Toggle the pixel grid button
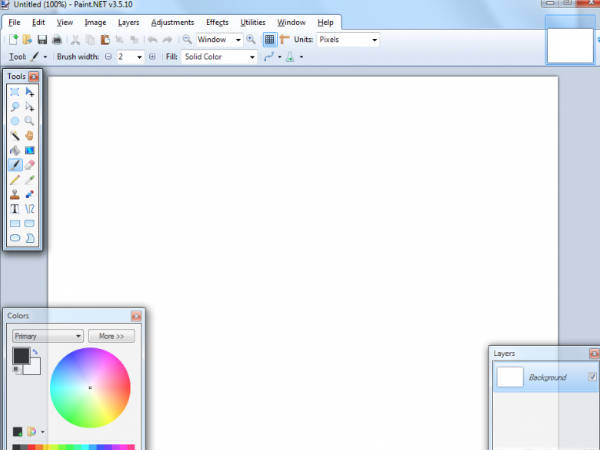 click(269, 39)
